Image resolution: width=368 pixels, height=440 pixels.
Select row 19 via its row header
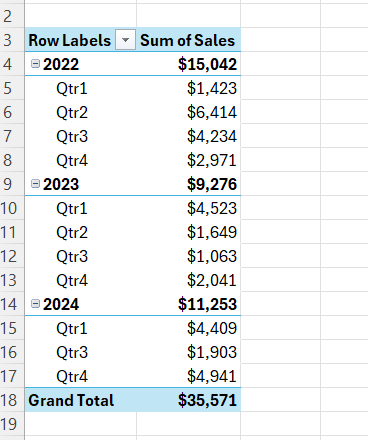(x=12, y=424)
